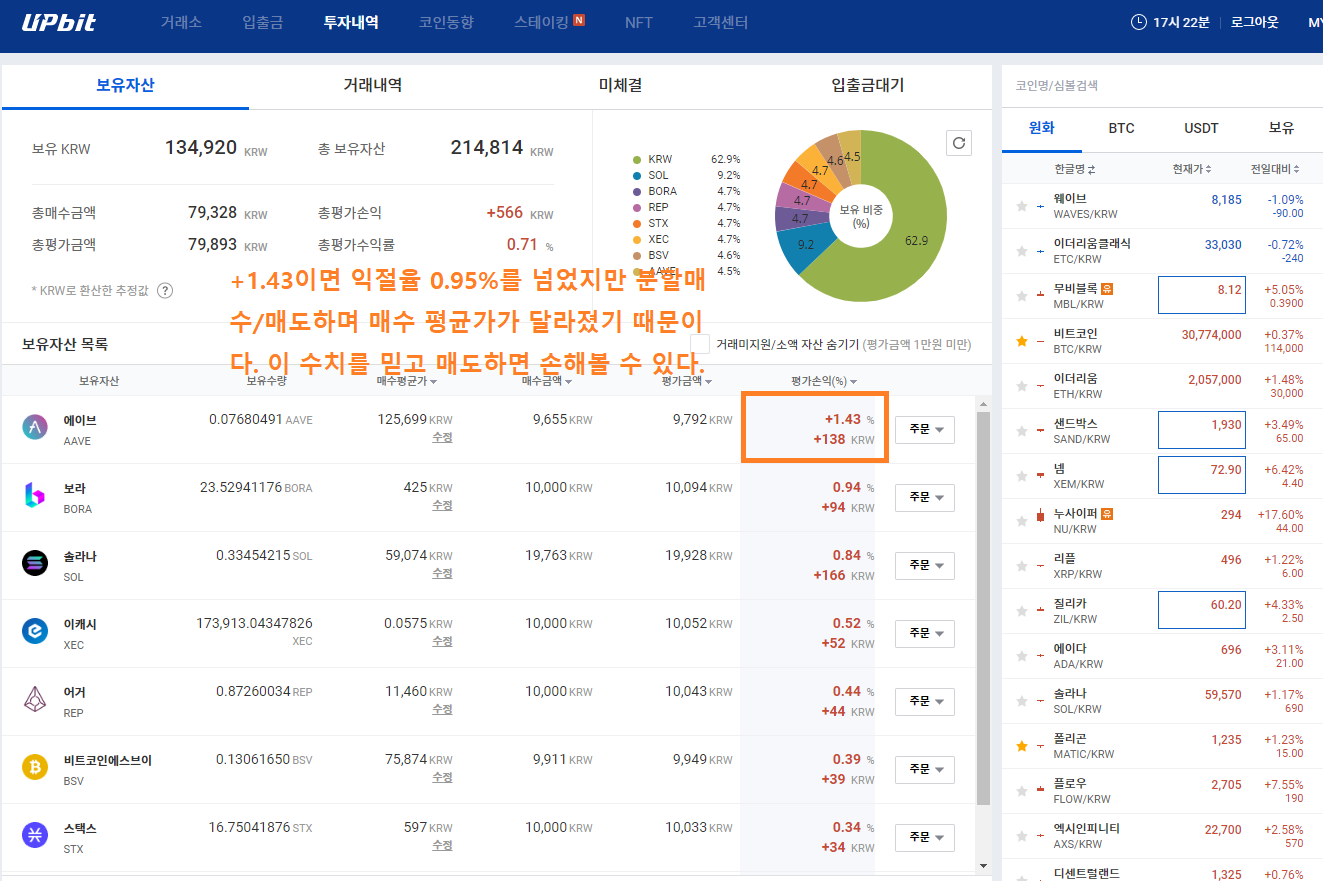Click the Augur REP coin icon
Viewport: 1323px width, 881px height.
(35, 699)
